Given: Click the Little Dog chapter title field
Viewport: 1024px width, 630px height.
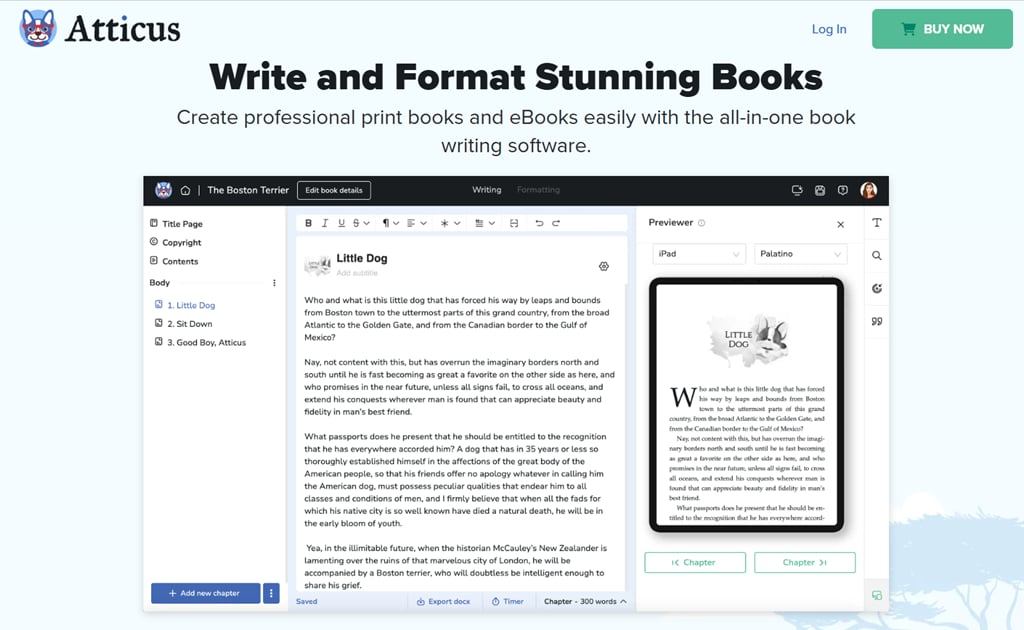Looking at the screenshot, I should click(x=362, y=258).
